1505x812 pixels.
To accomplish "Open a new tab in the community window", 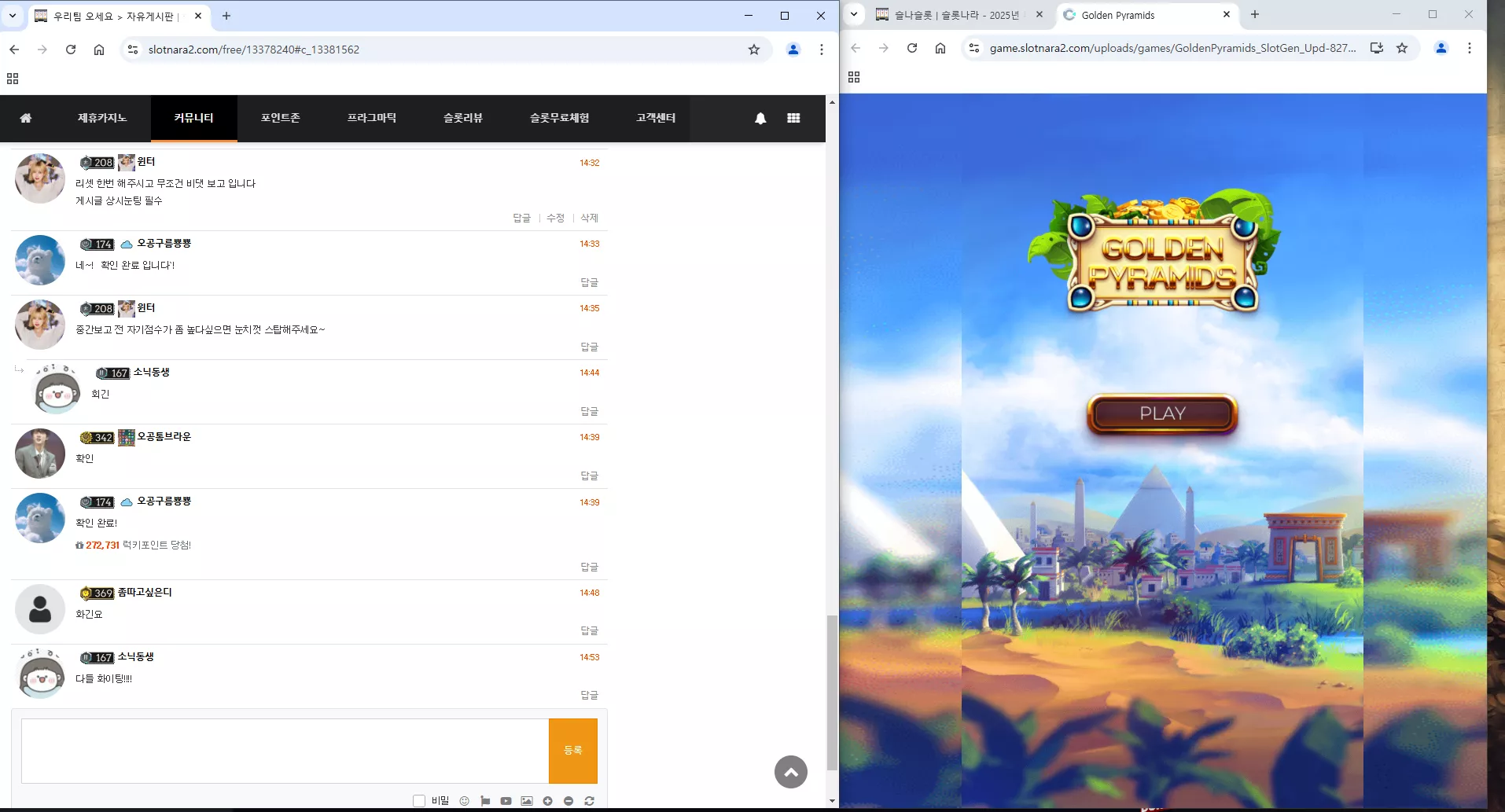I will (x=226, y=16).
